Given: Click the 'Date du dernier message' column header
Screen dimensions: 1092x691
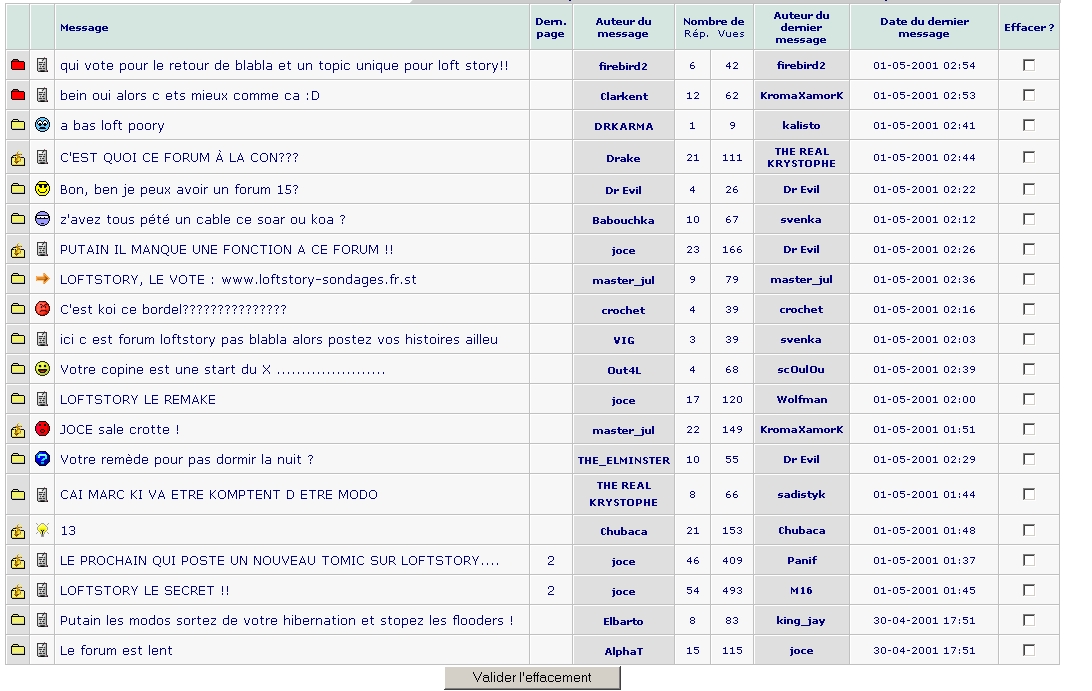Looking at the screenshot, I should pyautogui.click(x=923, y=27).
